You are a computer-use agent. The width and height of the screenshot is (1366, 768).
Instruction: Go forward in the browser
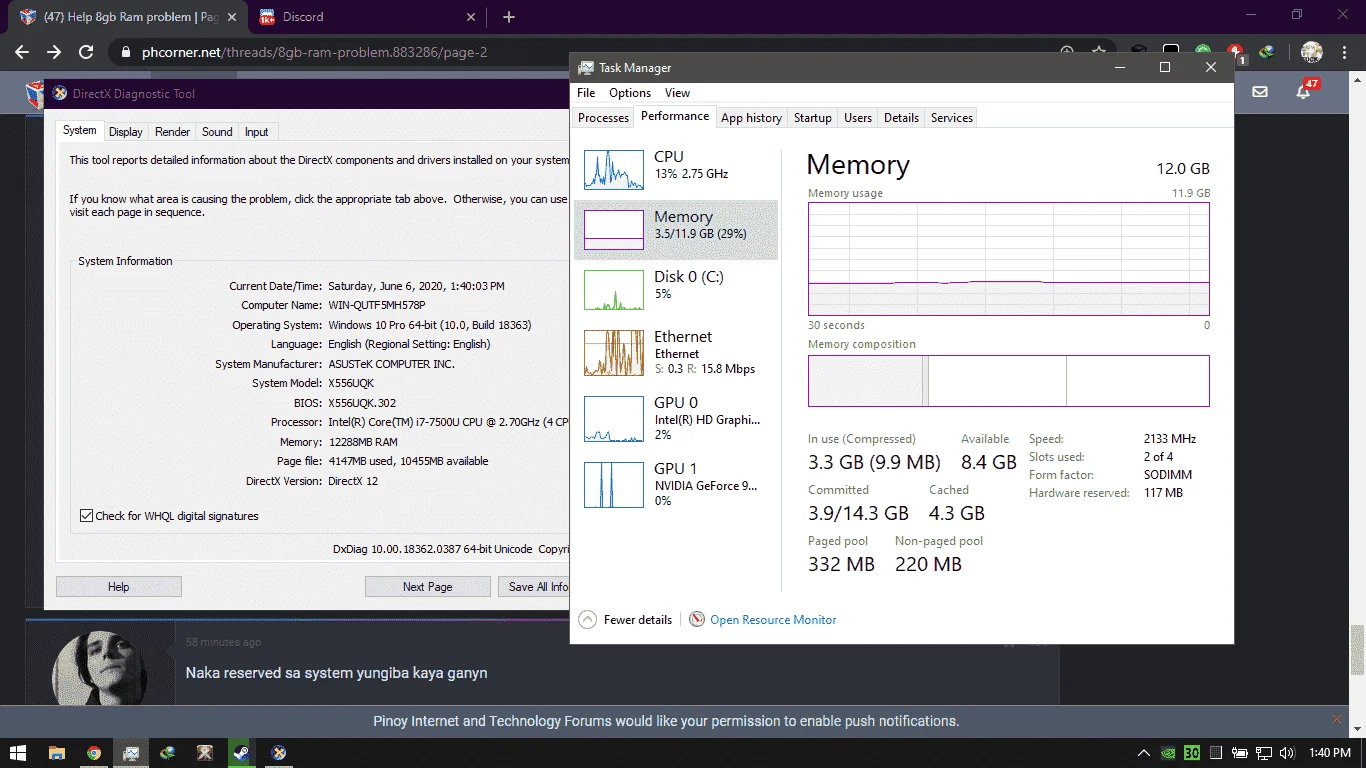tap(54, 52)
